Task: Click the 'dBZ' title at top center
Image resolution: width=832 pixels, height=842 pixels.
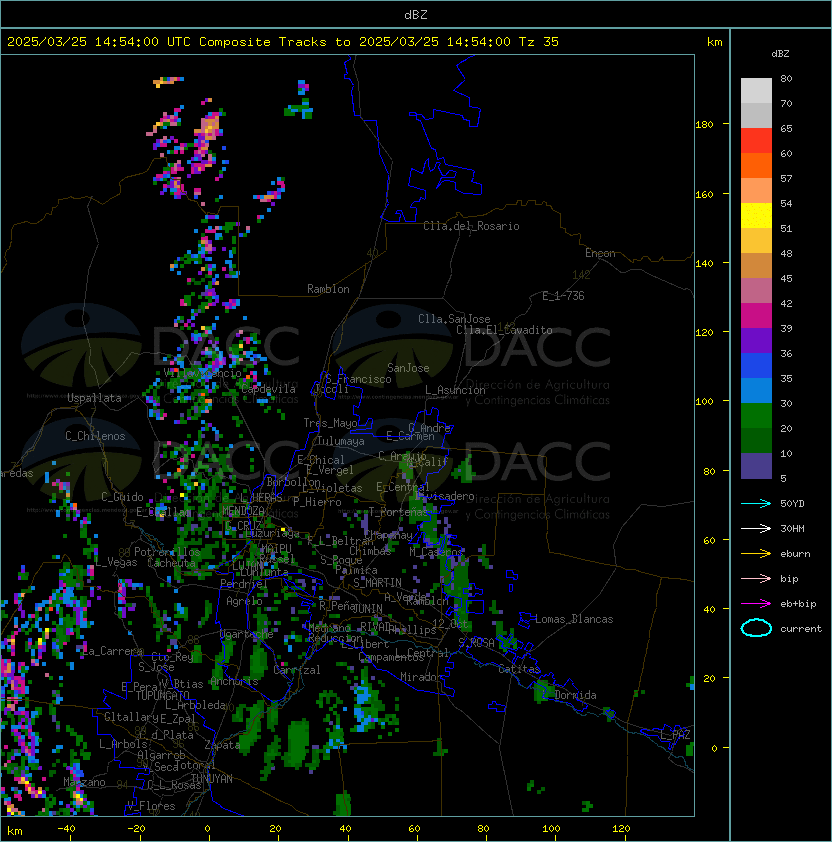Action: tap(416, 15)
